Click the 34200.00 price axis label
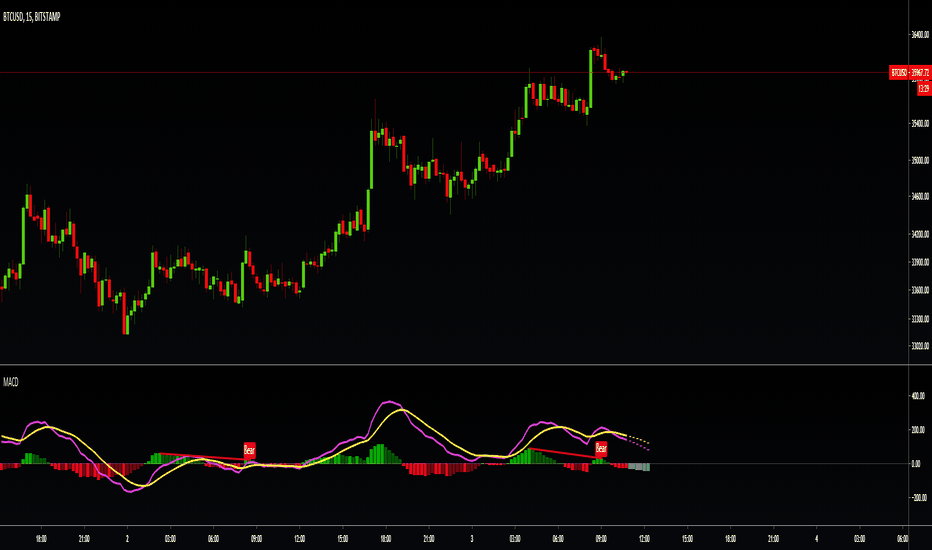Image resolution: width=932 pixels, height=550 pixels. 920,234
